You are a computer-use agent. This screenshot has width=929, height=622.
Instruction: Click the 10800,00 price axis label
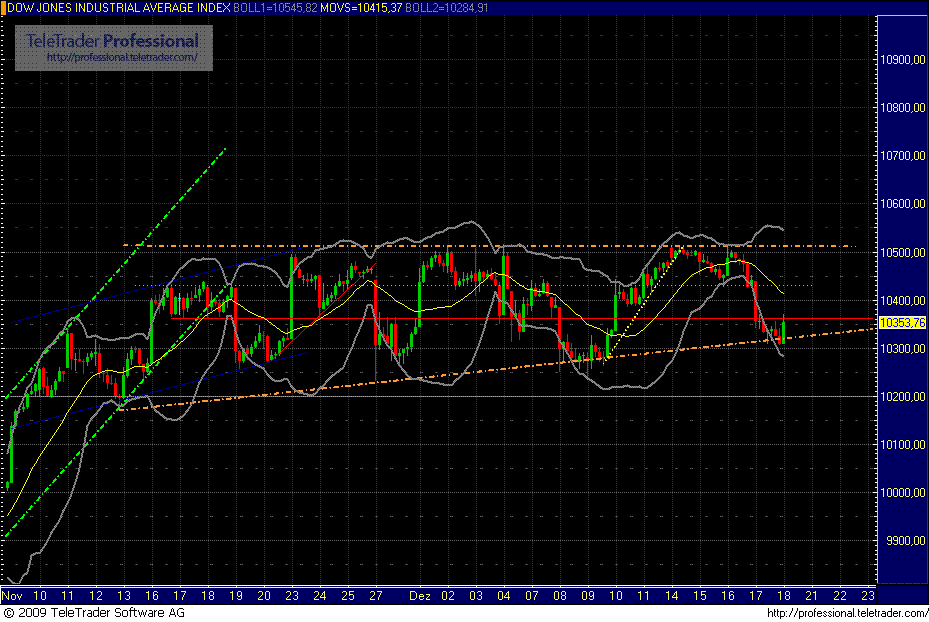902,108
